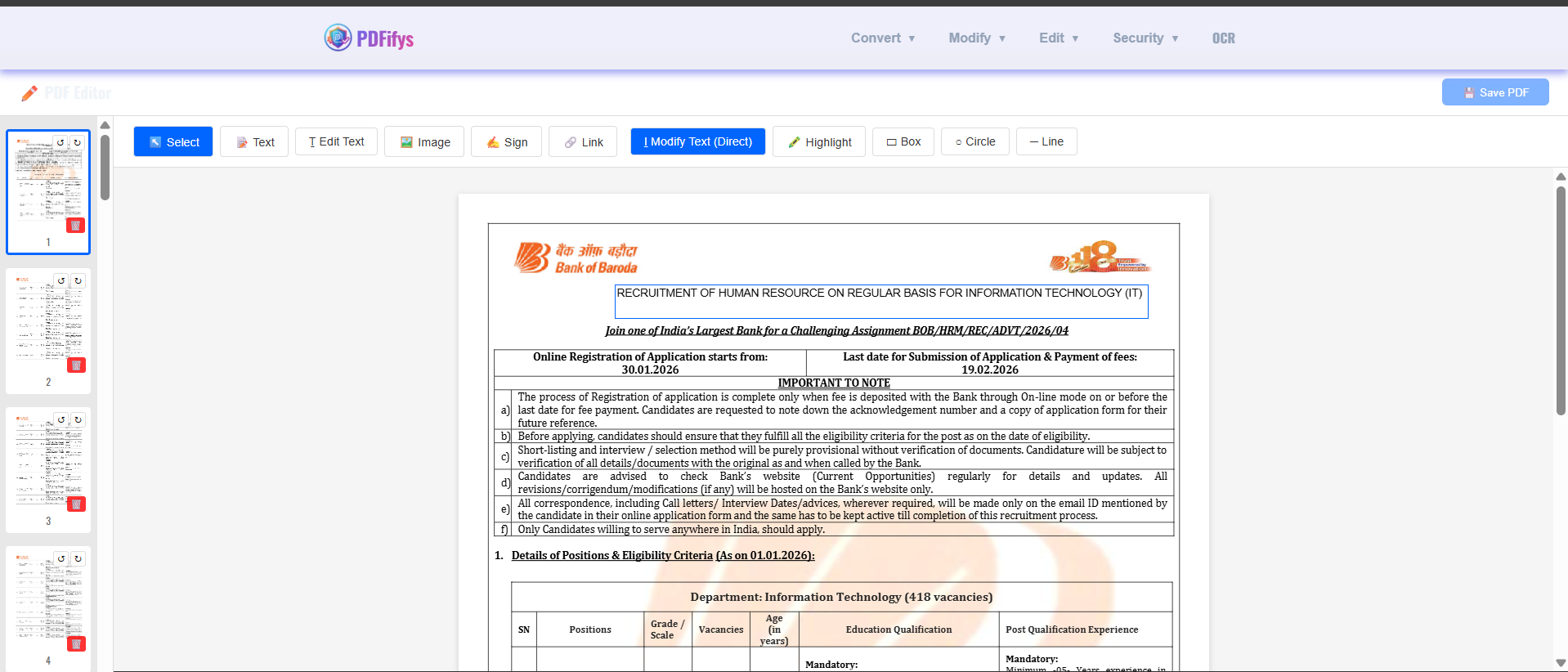Rotate page 4 thumbnail clockwise
The height and width of the screenshot is (672, 1568).
click(78, 558)
